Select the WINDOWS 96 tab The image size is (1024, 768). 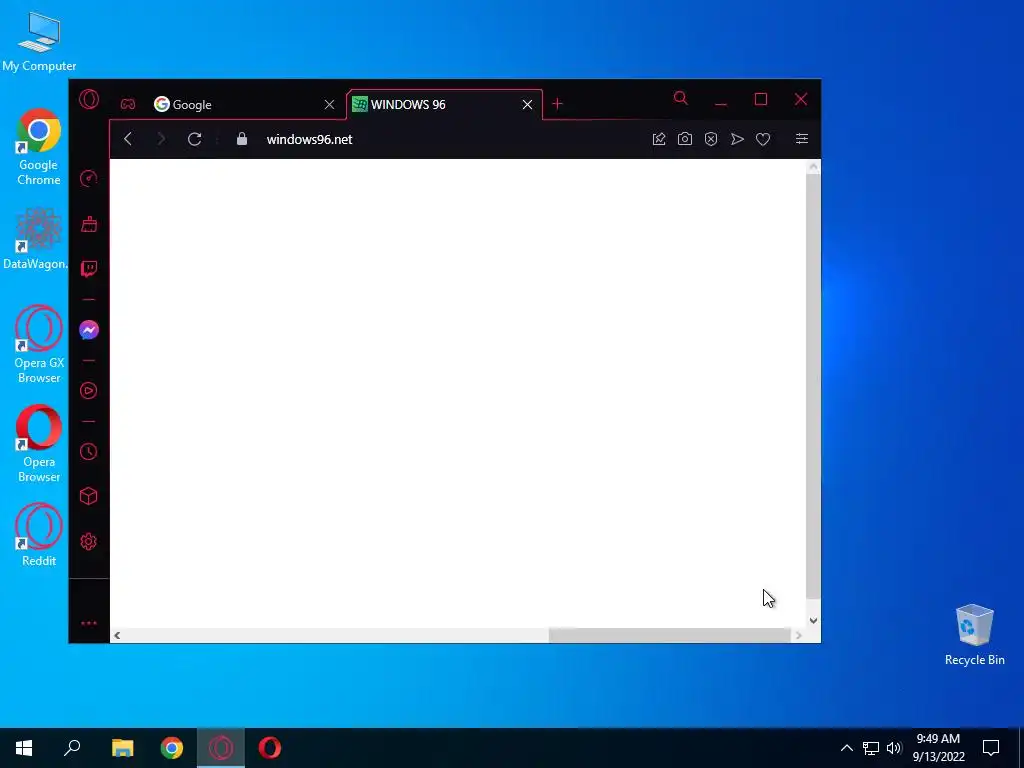pyautogui.click(x=444, y=104)
